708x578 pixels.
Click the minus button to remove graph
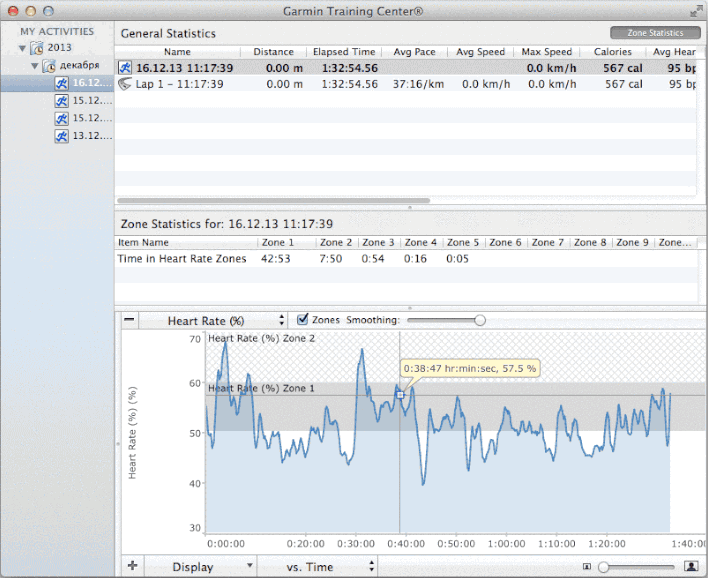pyautogui.click(x=130, y=320)
